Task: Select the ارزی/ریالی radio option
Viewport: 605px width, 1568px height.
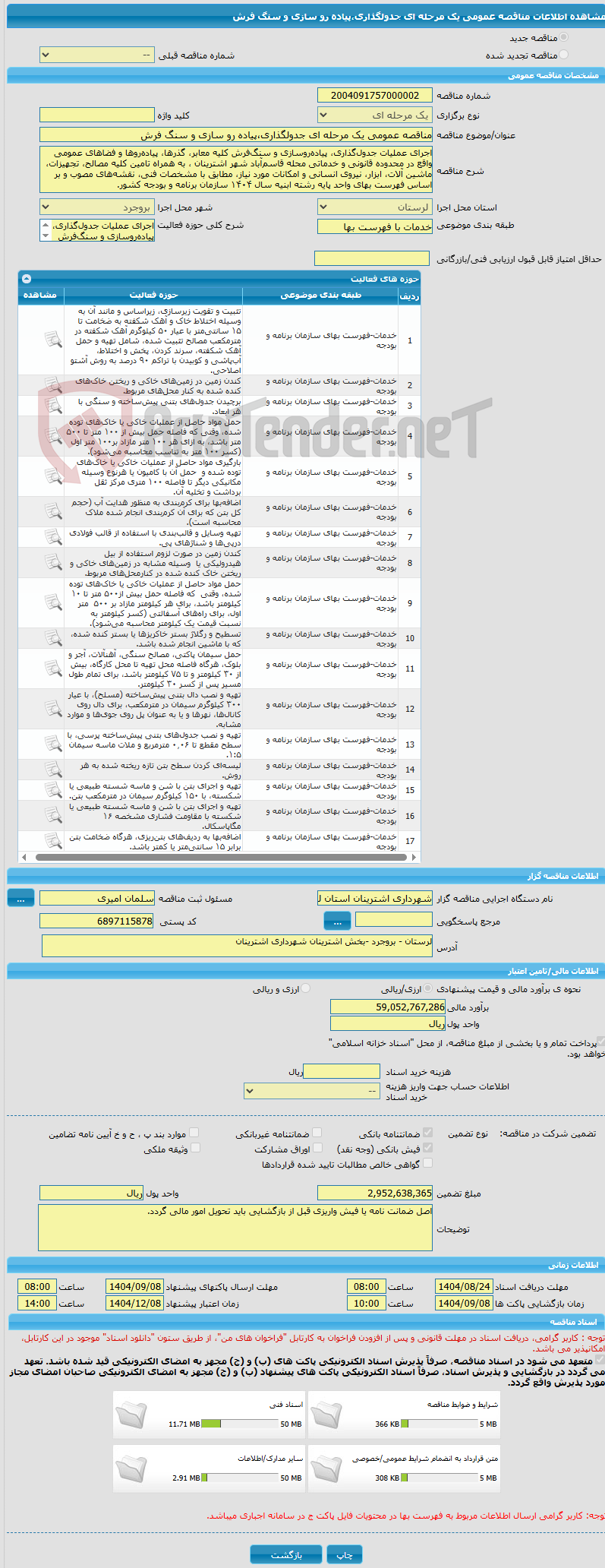Action: click(x=428, y=988)
